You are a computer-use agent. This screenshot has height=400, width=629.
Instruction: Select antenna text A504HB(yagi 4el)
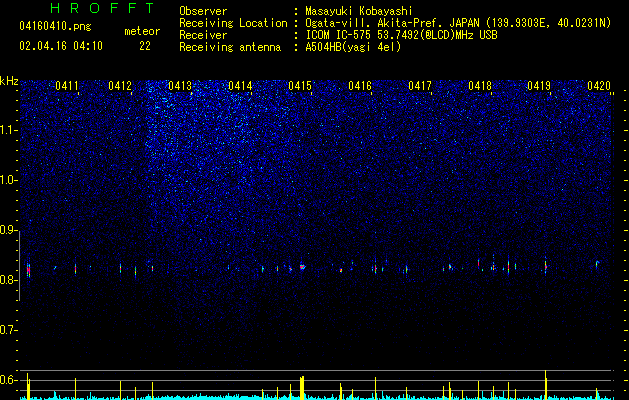coord(353,47)
